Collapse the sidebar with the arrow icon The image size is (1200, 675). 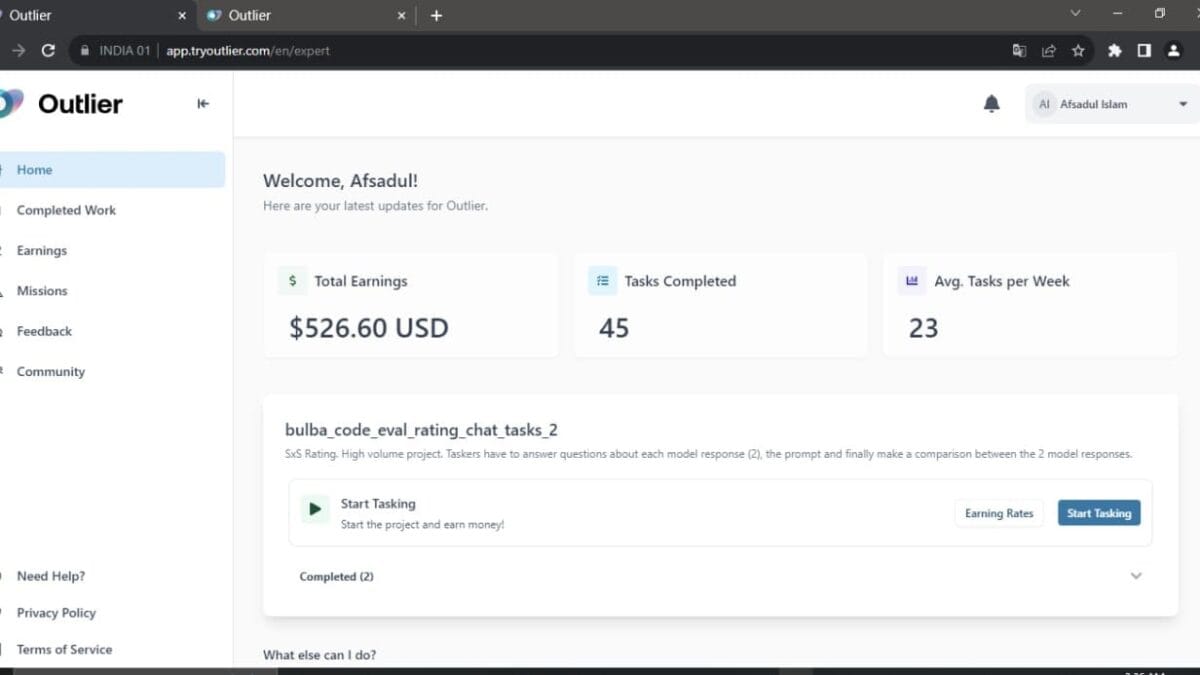tap(203, 103)
